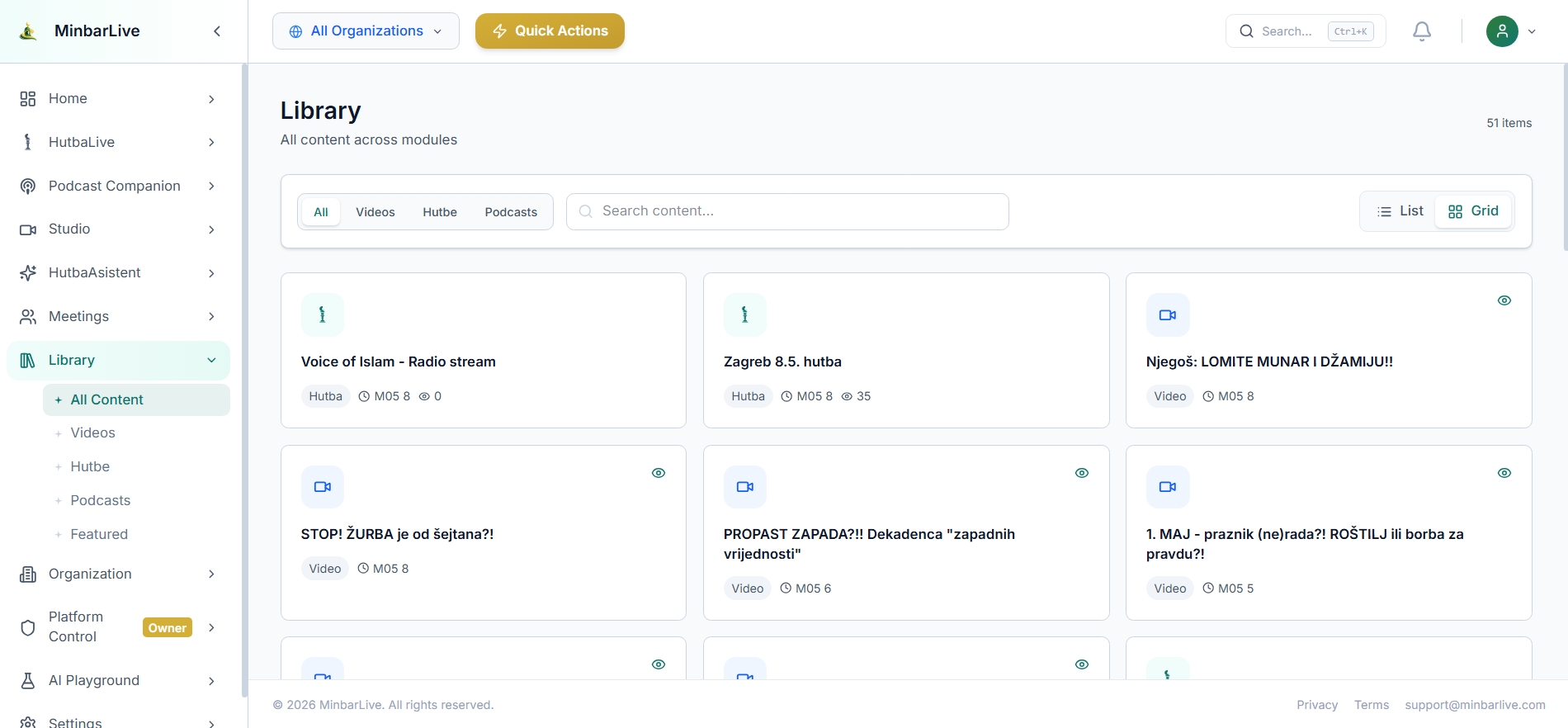Image resolution: width=1568 pixels, height=728 pixels.
Task: Click the AI Playground flask icon
Action: (28, 681)
